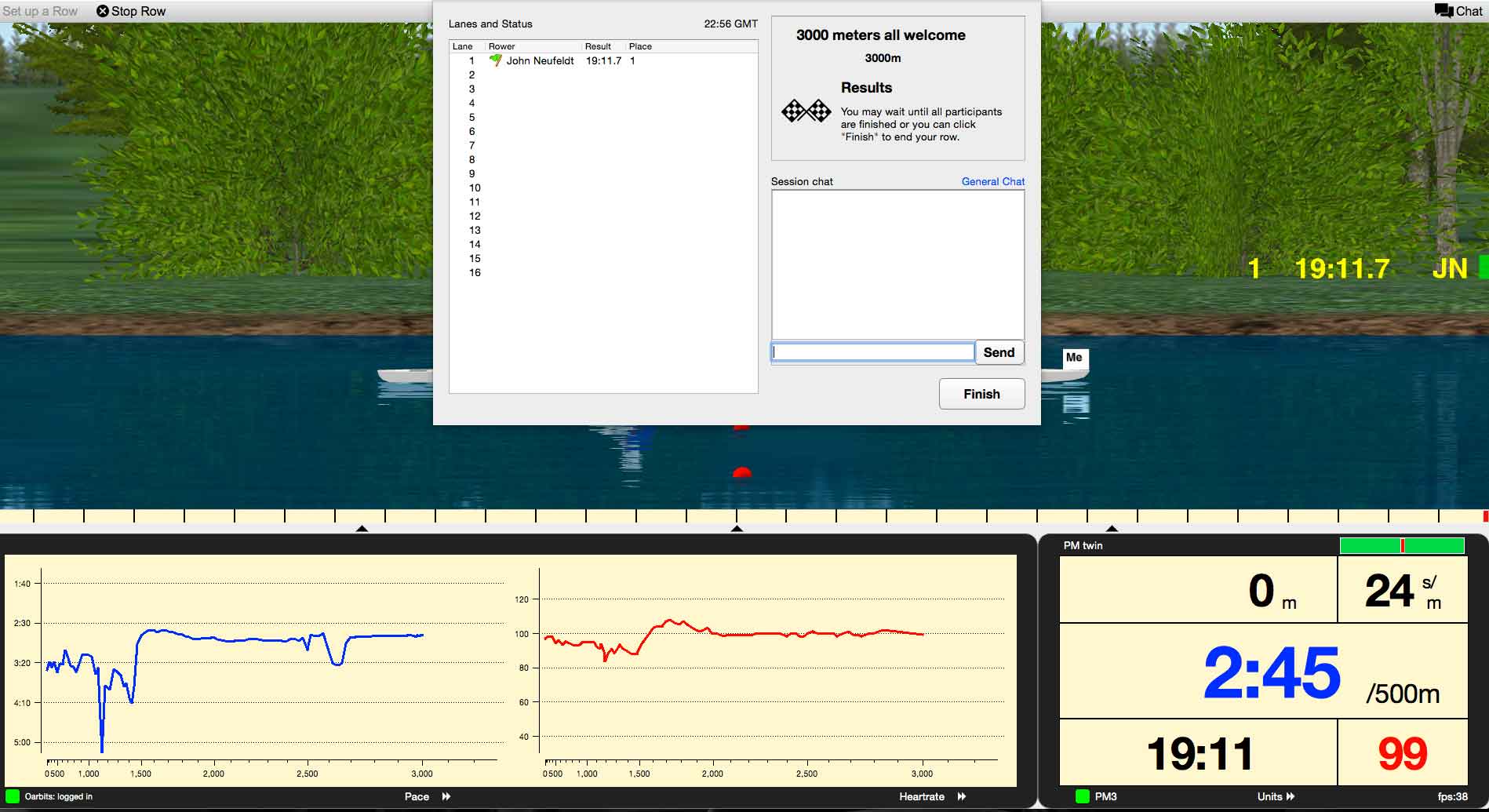Click the green Oarbits logged in indicator

click(13, 796)
